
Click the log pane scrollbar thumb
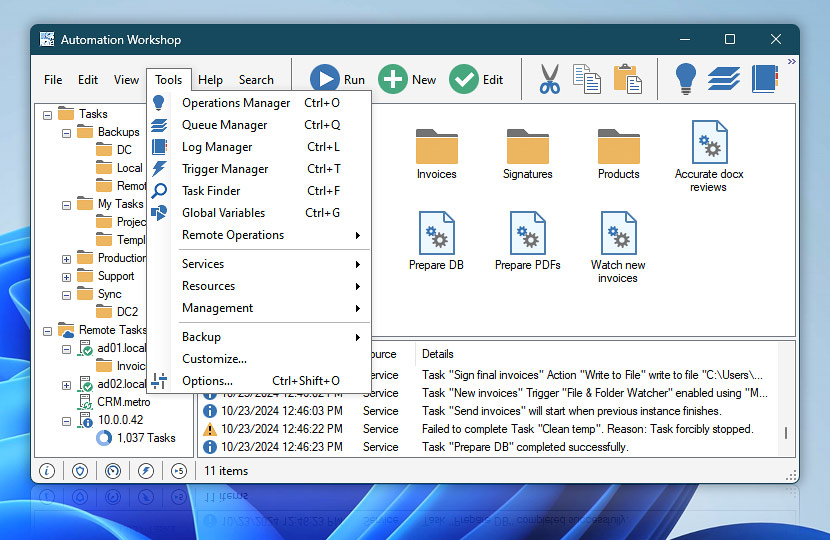(786, 433)
